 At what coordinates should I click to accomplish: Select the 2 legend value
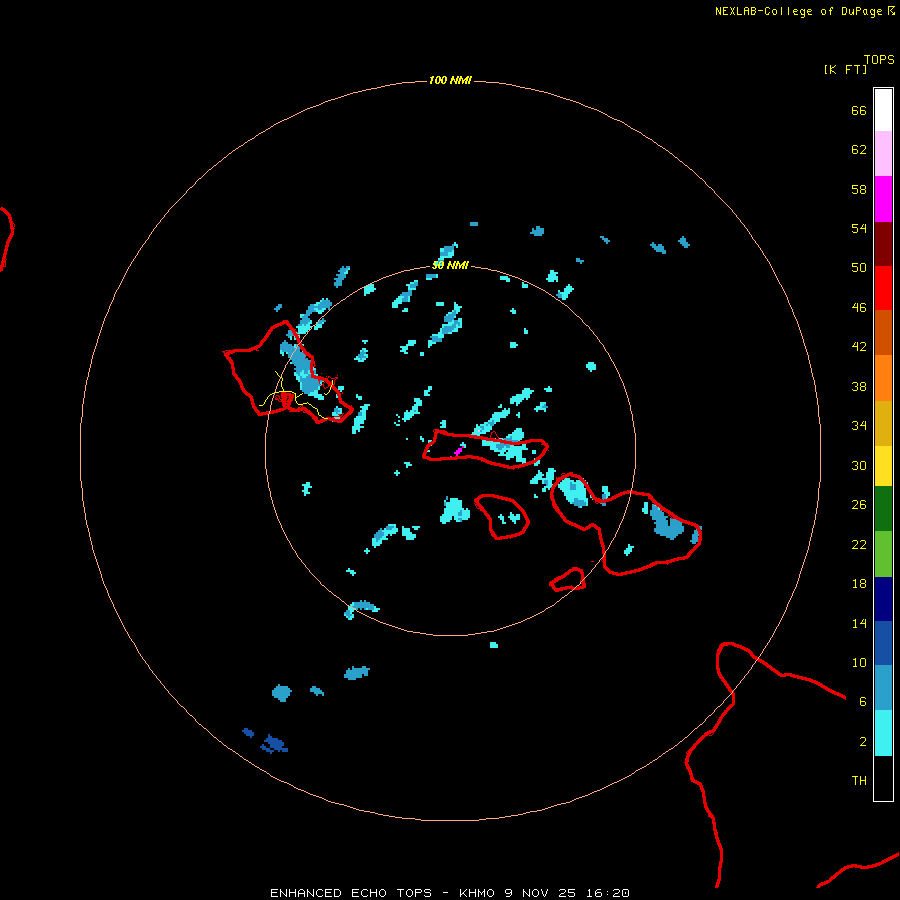tap(862, 742)
